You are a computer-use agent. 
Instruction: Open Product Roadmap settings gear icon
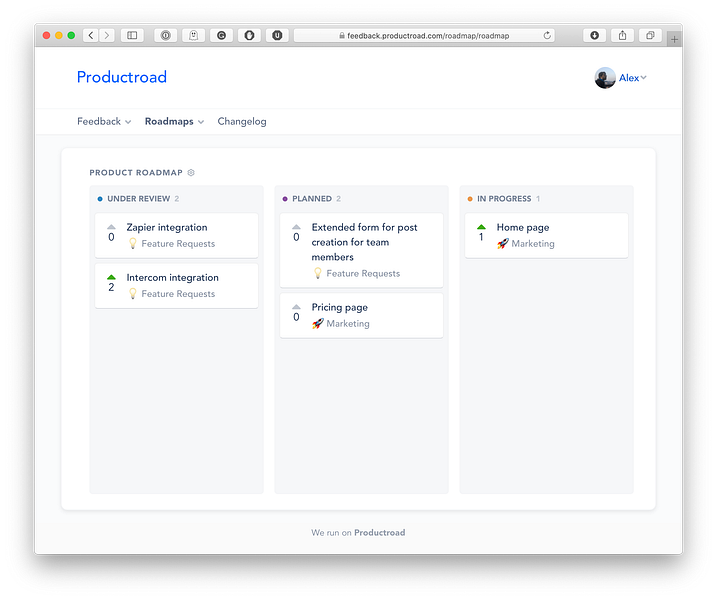(191, 172)
